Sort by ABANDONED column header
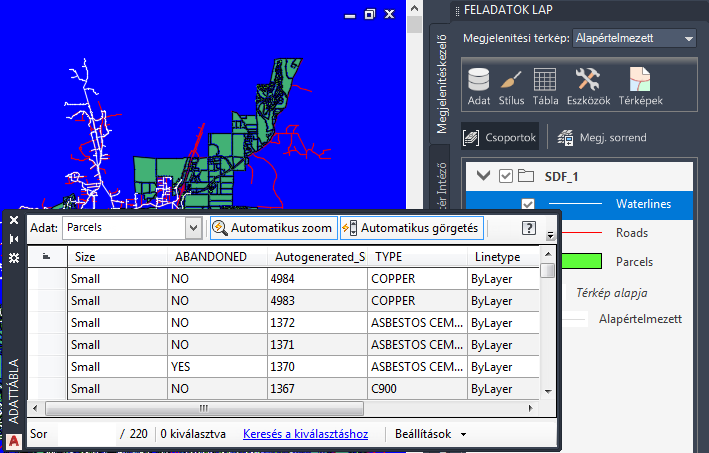This screenshot has height=453, width=709. point(217,257)
